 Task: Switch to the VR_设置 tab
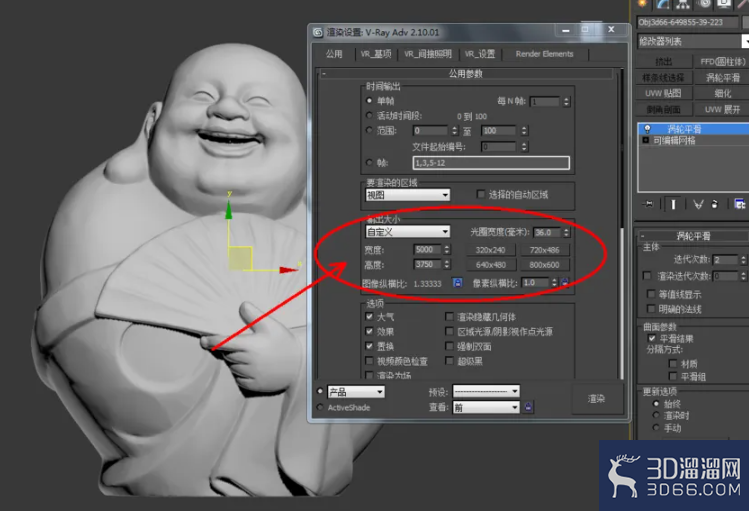point(480,54)
